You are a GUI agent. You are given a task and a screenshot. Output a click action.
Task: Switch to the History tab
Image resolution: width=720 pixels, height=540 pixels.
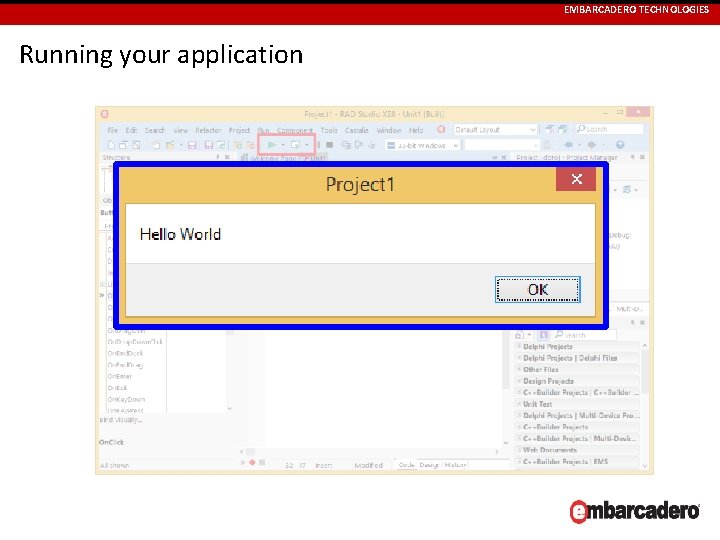455,465
